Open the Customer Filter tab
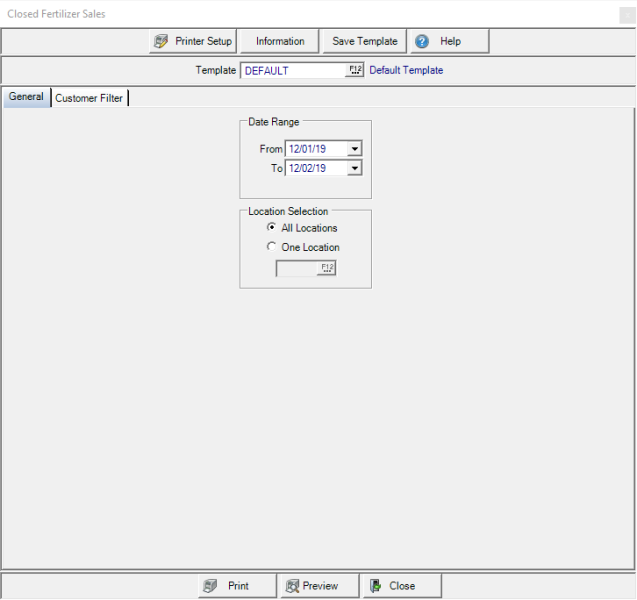Viewport: 637px width, 600px height. click(89, 98)
